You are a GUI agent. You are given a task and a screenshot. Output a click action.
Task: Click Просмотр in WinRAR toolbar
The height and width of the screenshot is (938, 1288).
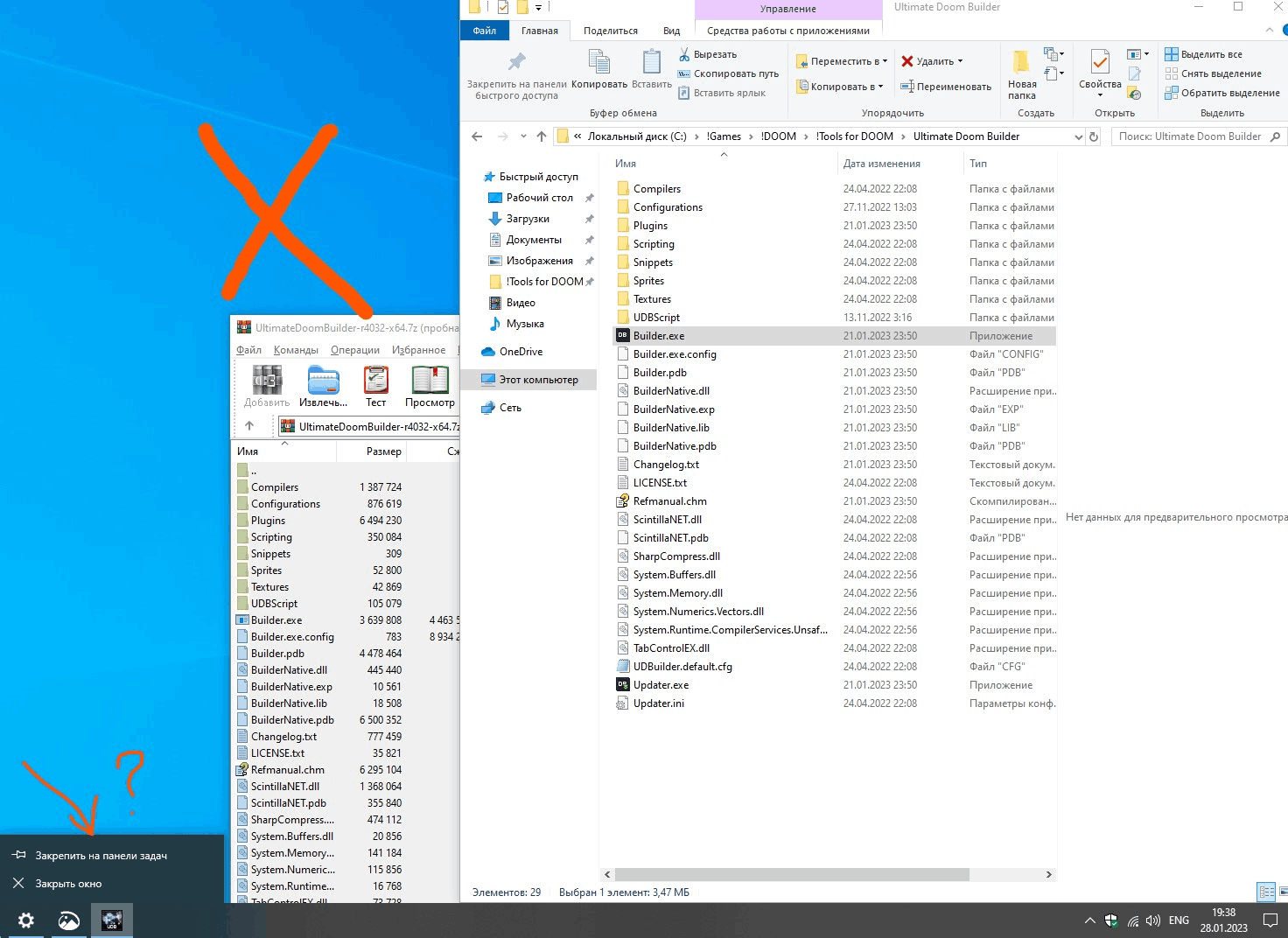coord(430,386)
